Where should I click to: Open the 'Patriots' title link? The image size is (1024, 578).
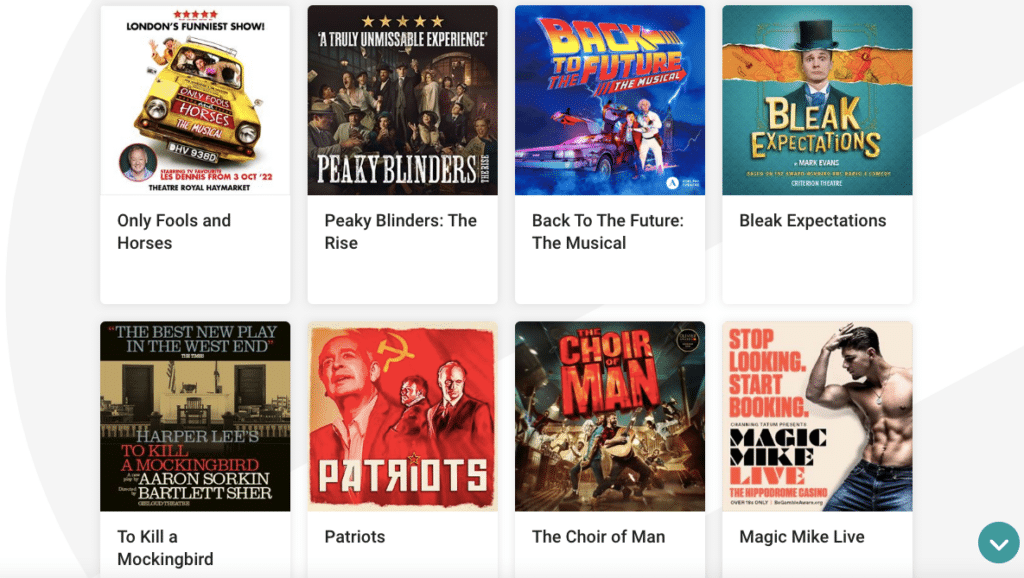coord(354,537)
